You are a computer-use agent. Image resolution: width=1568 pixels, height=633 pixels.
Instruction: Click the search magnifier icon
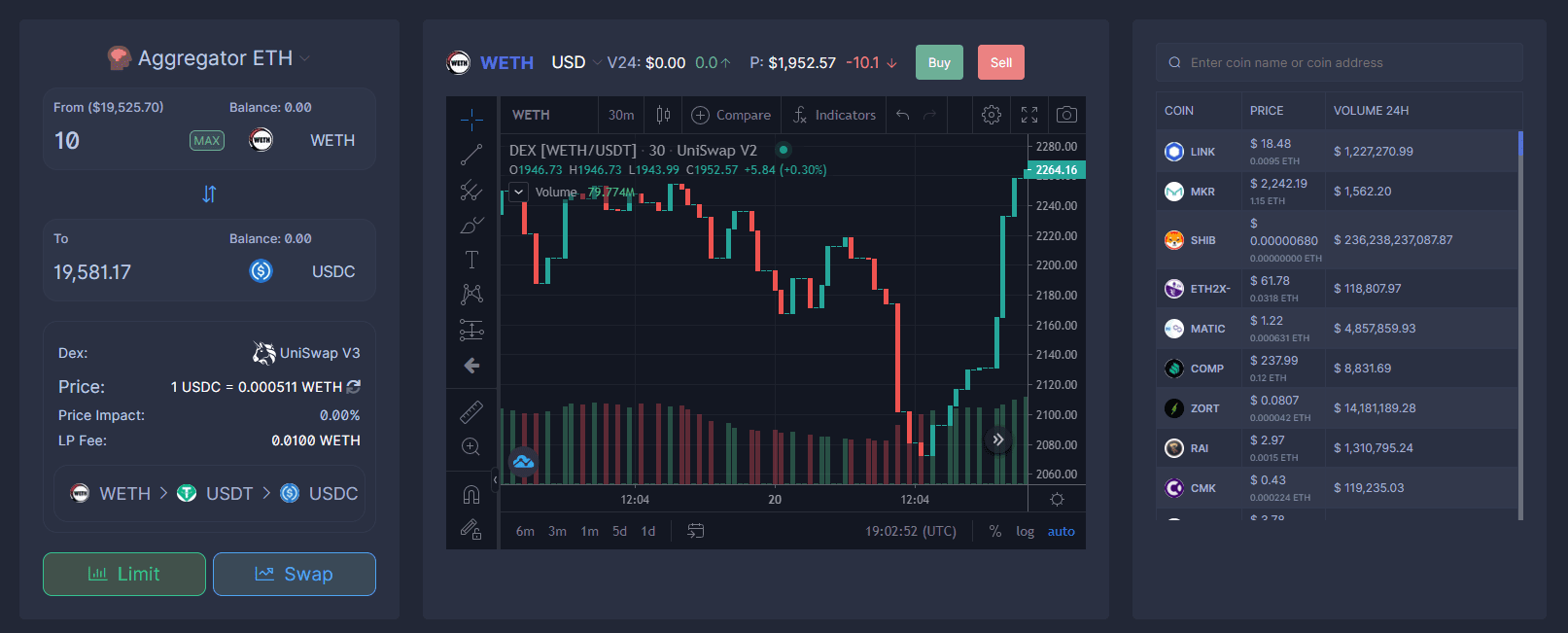pyautogui.click(x=1174, y=62)
